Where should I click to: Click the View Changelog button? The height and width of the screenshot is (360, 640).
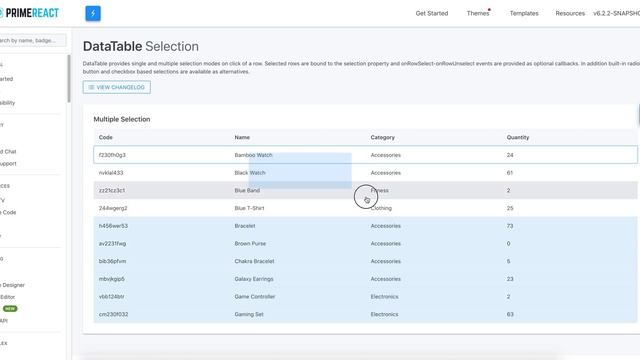117,87
